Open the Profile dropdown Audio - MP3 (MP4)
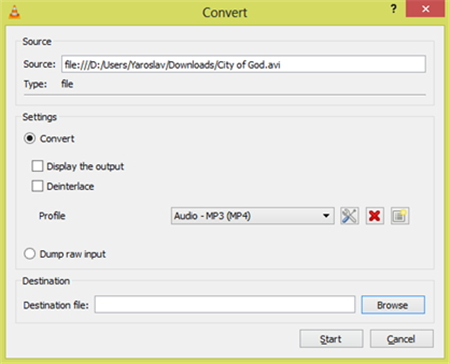The height and width of the screenshot is (364, 450). (x=252, y=216)
